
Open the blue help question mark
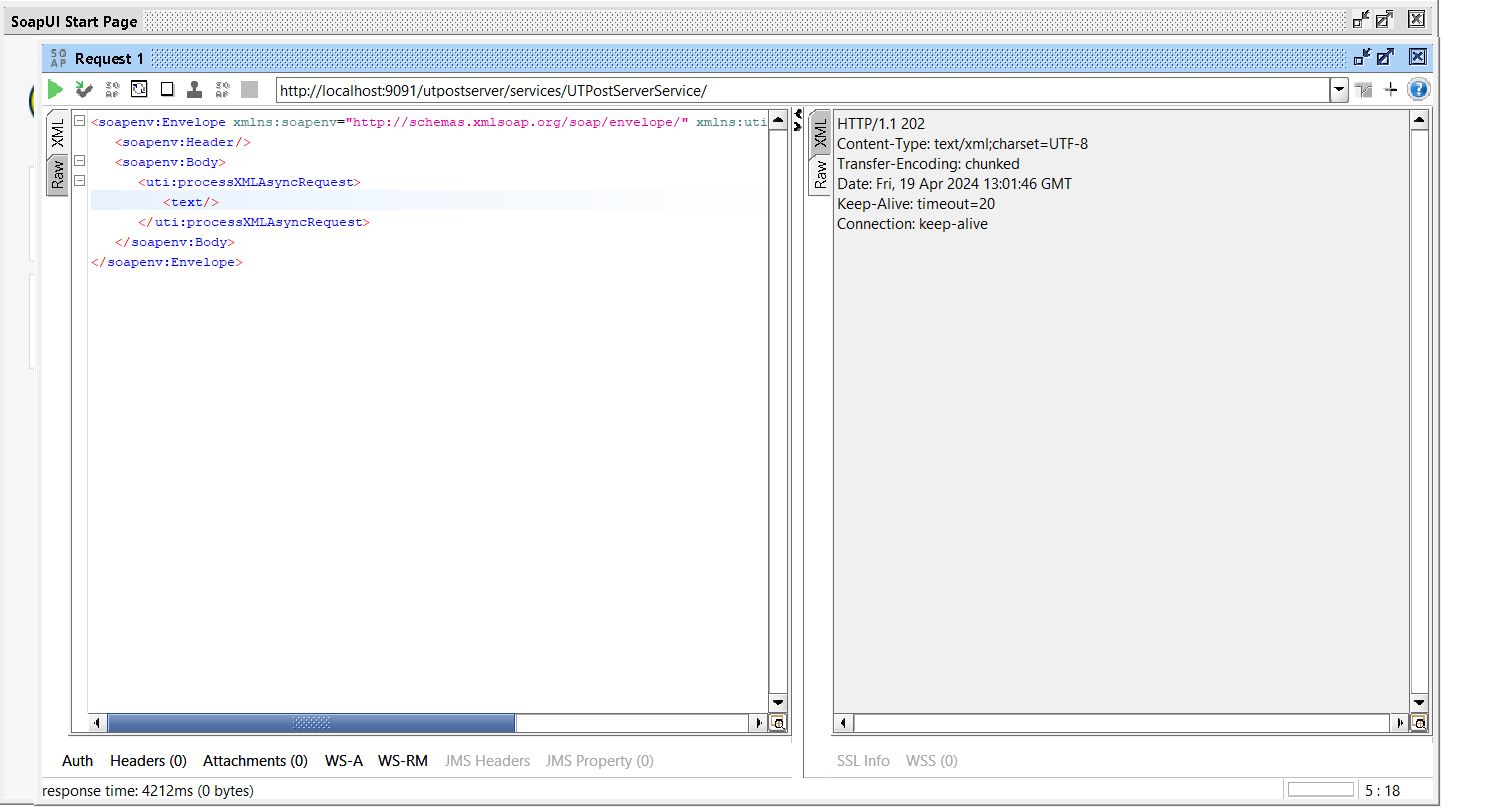click(x=1418, y=90)
